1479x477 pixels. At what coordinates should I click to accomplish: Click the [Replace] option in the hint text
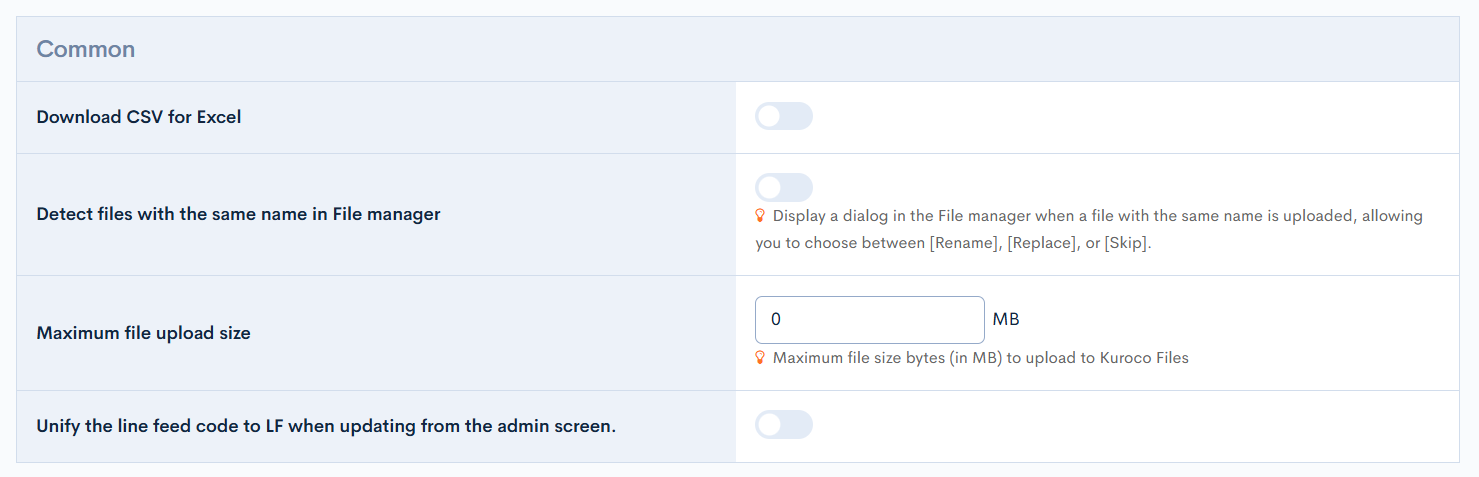tap(1042, 243)
